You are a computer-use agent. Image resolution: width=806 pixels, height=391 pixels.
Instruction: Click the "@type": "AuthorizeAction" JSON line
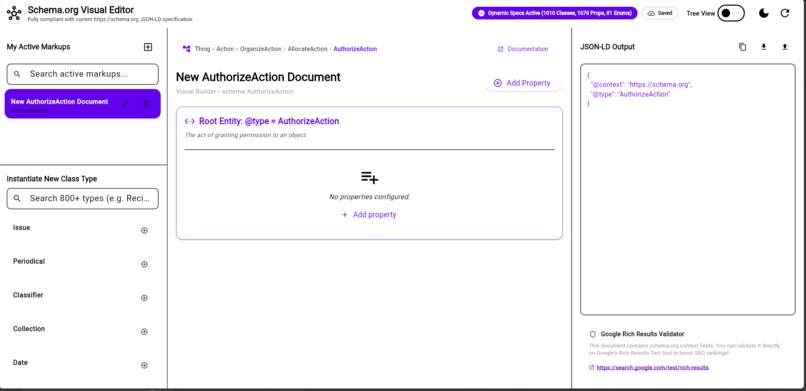tap(630, 95)
